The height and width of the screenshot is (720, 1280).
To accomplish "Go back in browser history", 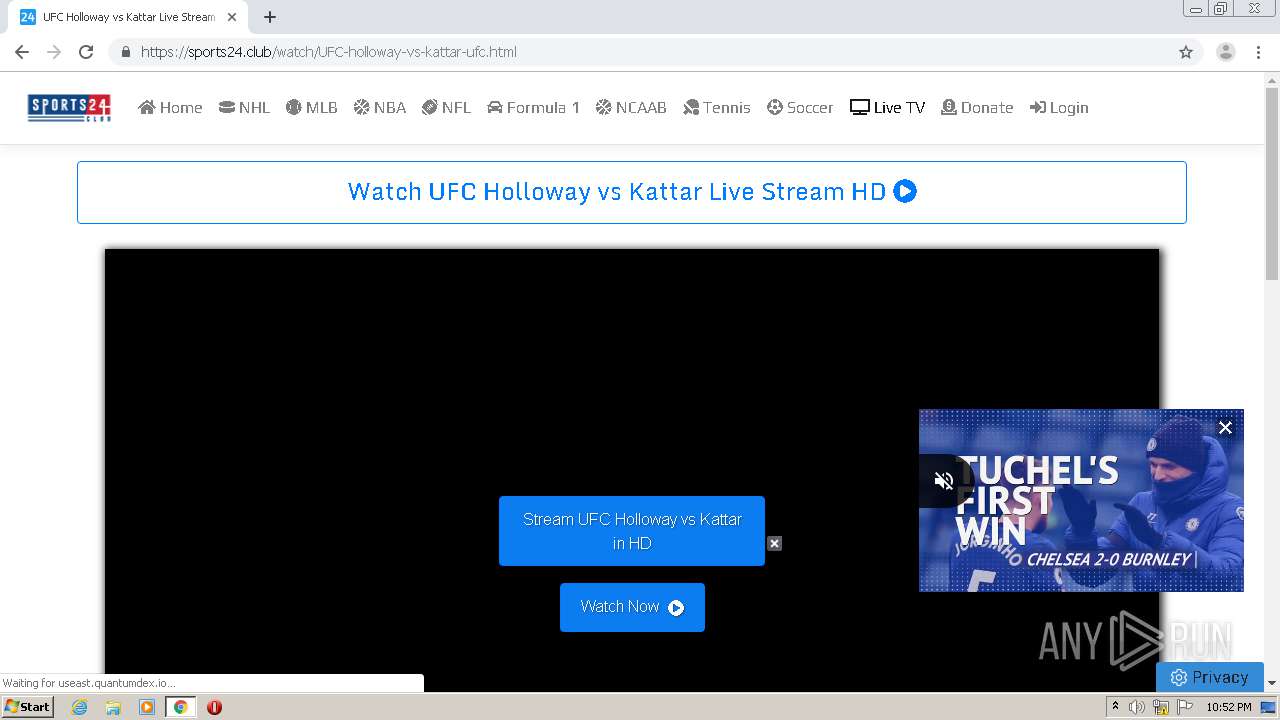I will [x=22, y=52].
